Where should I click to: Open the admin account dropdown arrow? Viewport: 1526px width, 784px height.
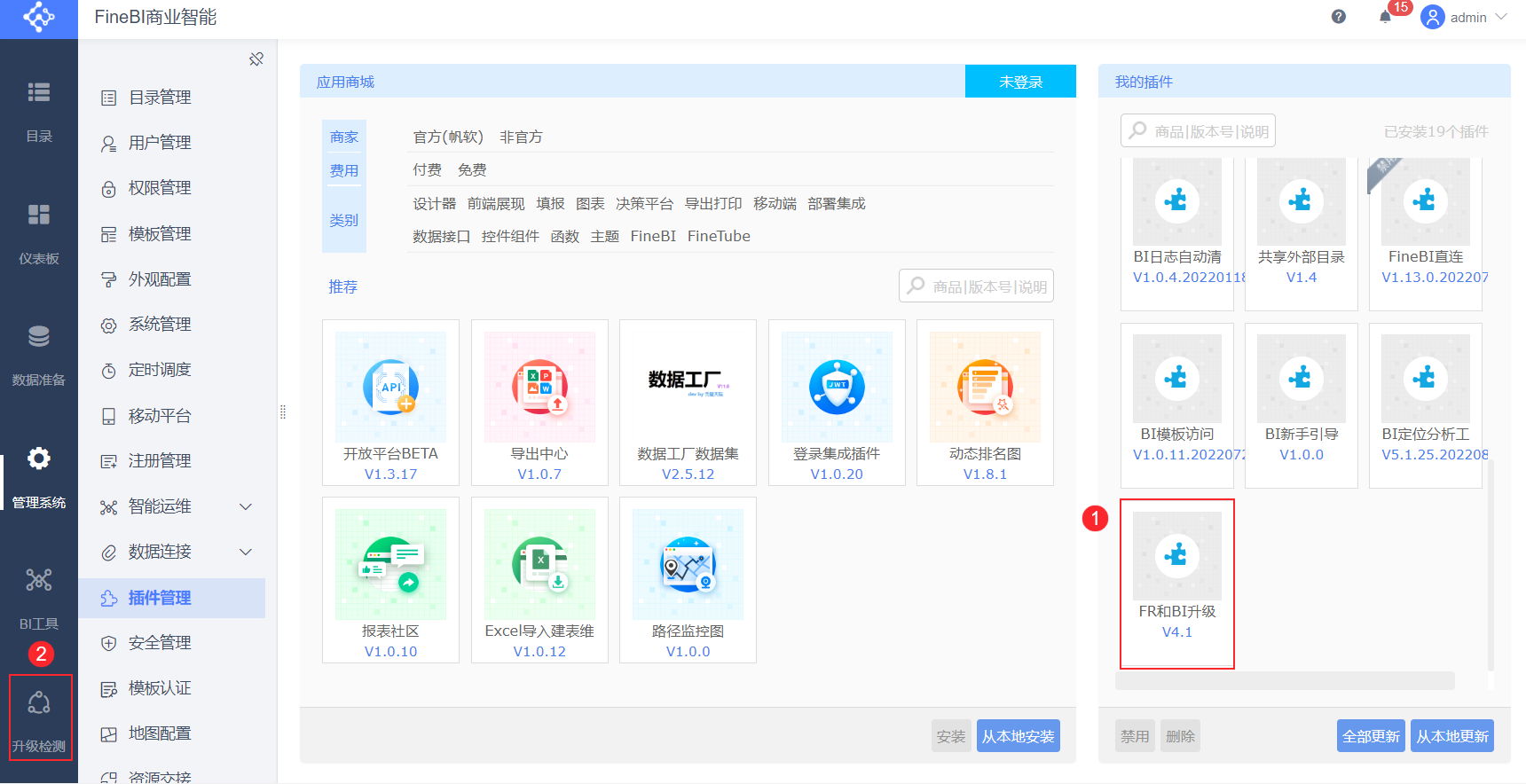point(1501,17)
